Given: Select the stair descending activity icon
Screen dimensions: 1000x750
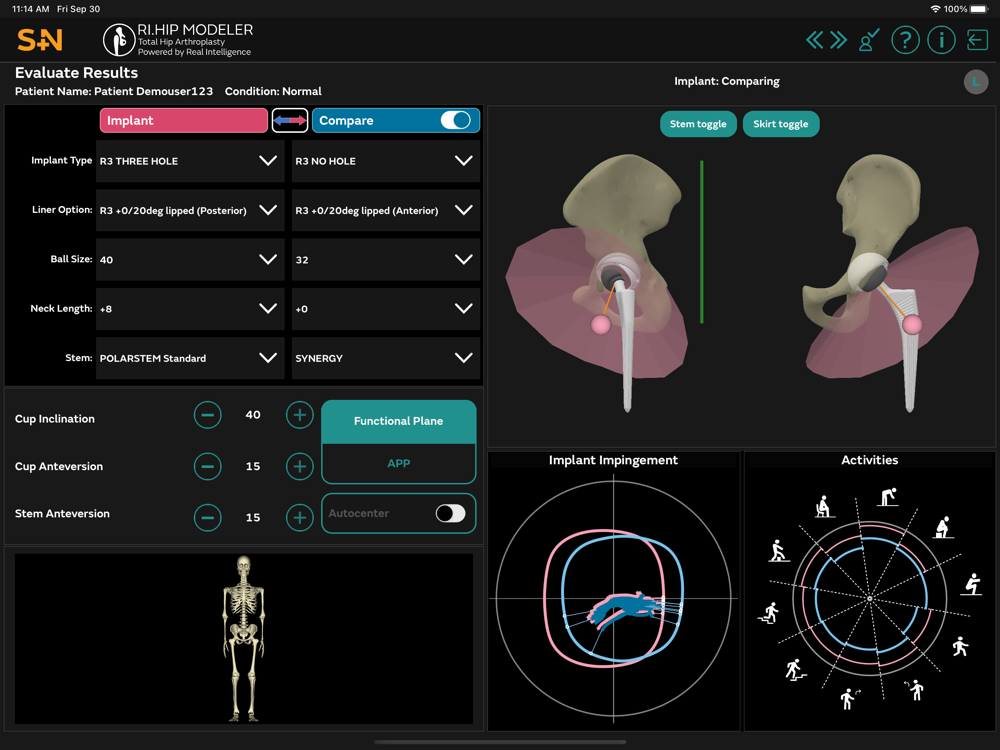Looking at the screenshot, I should [769, 612].
